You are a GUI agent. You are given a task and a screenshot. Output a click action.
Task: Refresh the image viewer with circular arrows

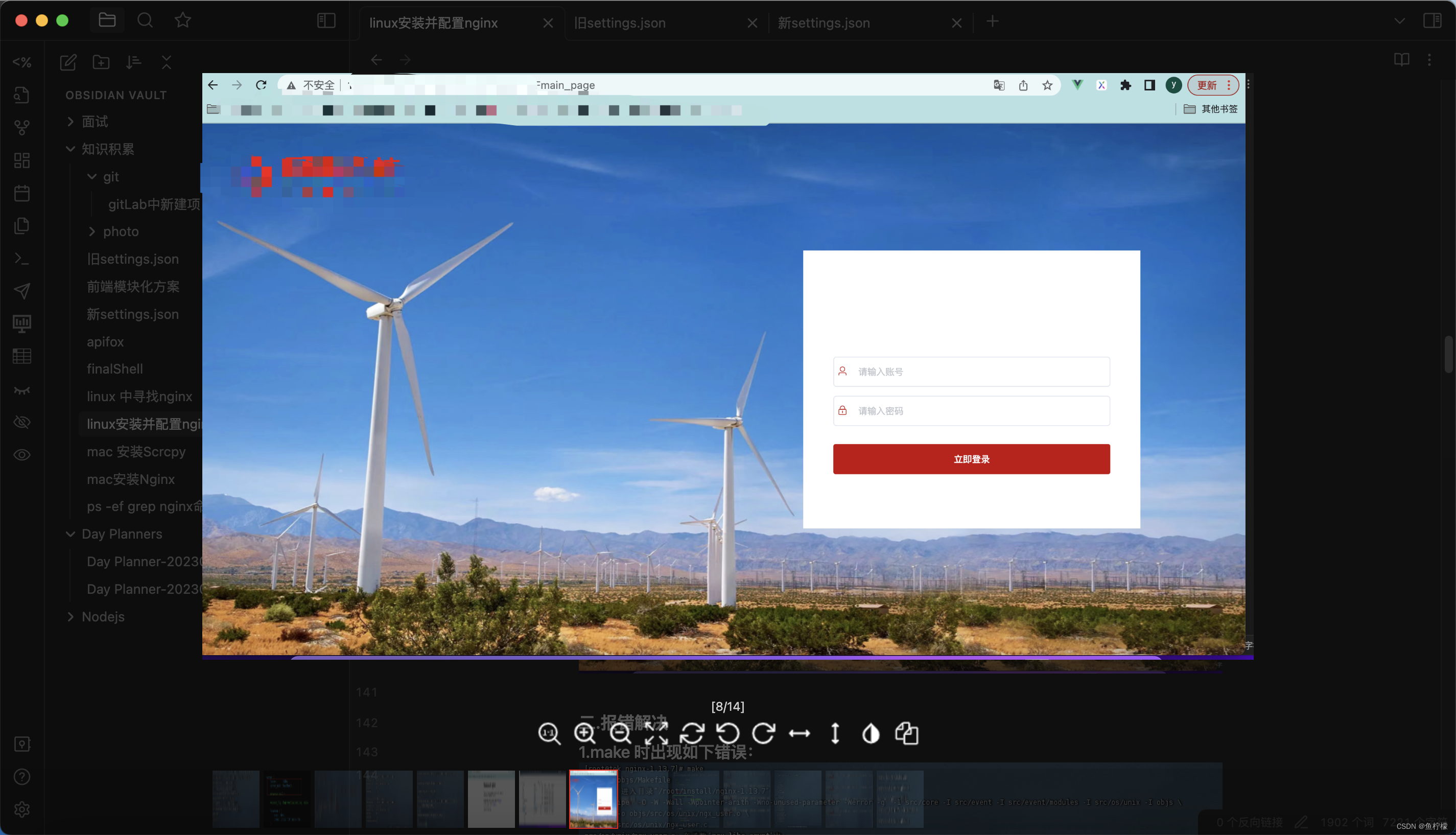692,733
